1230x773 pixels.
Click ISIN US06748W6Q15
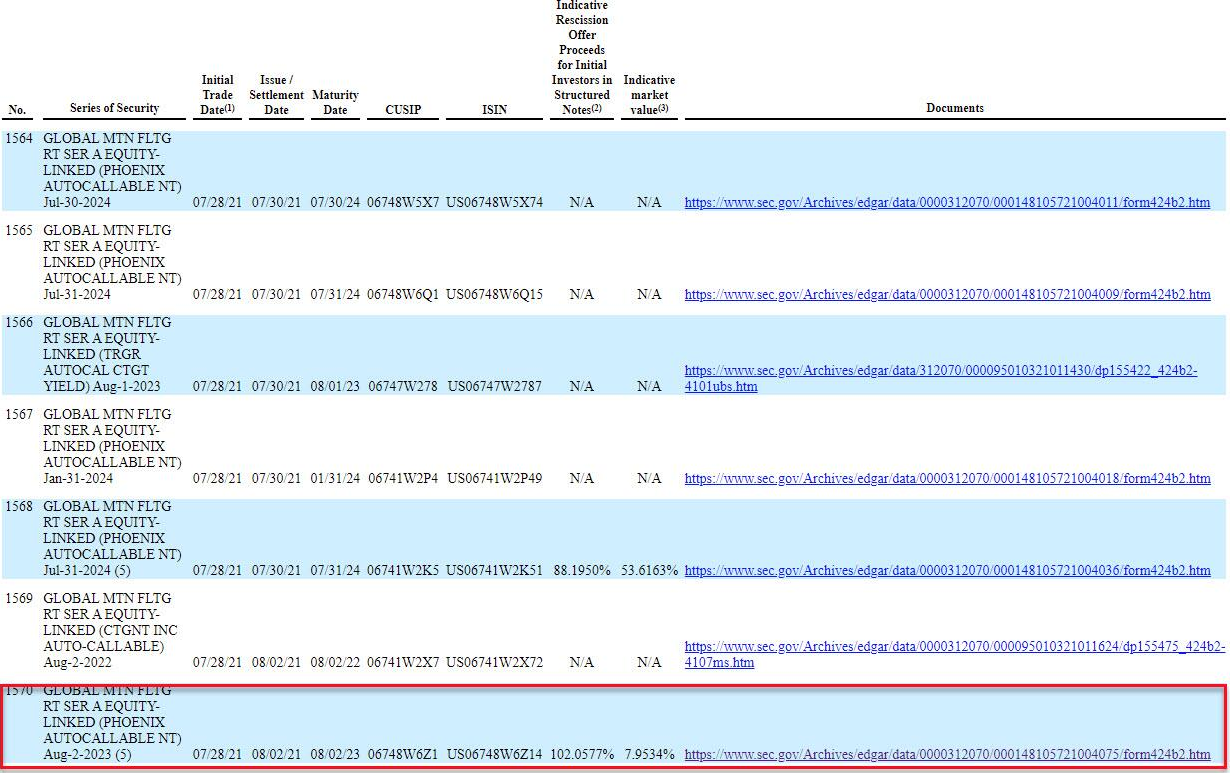click(x=495, y=294)
